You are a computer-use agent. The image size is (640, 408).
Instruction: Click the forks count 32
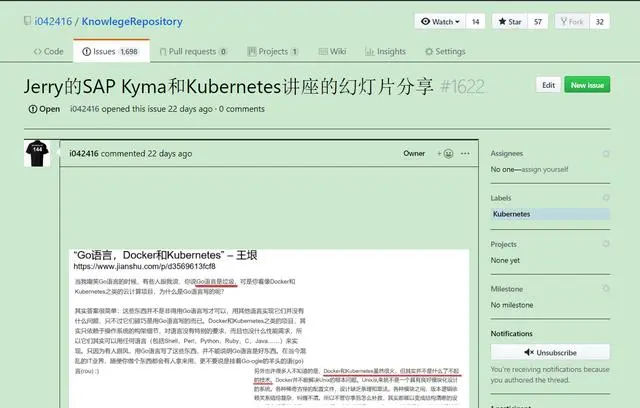pos(599,22)
